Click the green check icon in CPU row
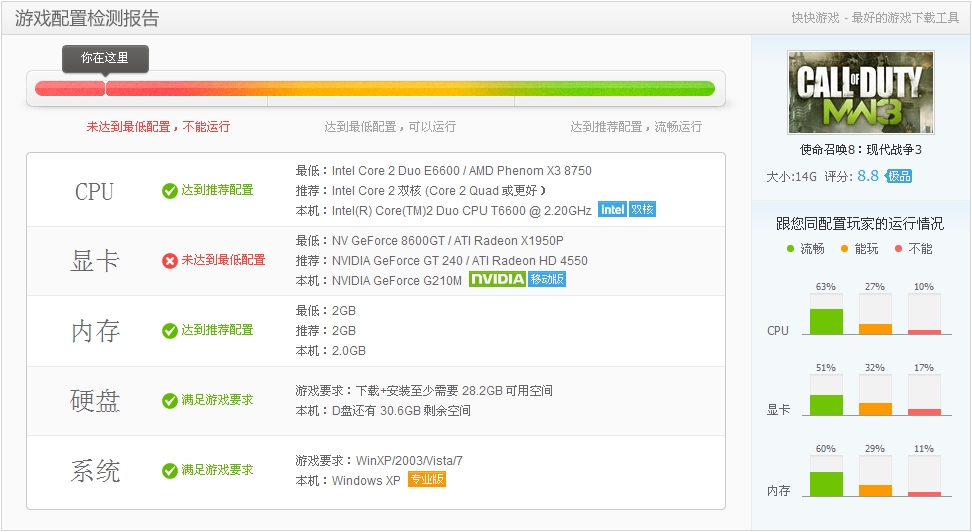The image size is (972, 532). [170, 191]
